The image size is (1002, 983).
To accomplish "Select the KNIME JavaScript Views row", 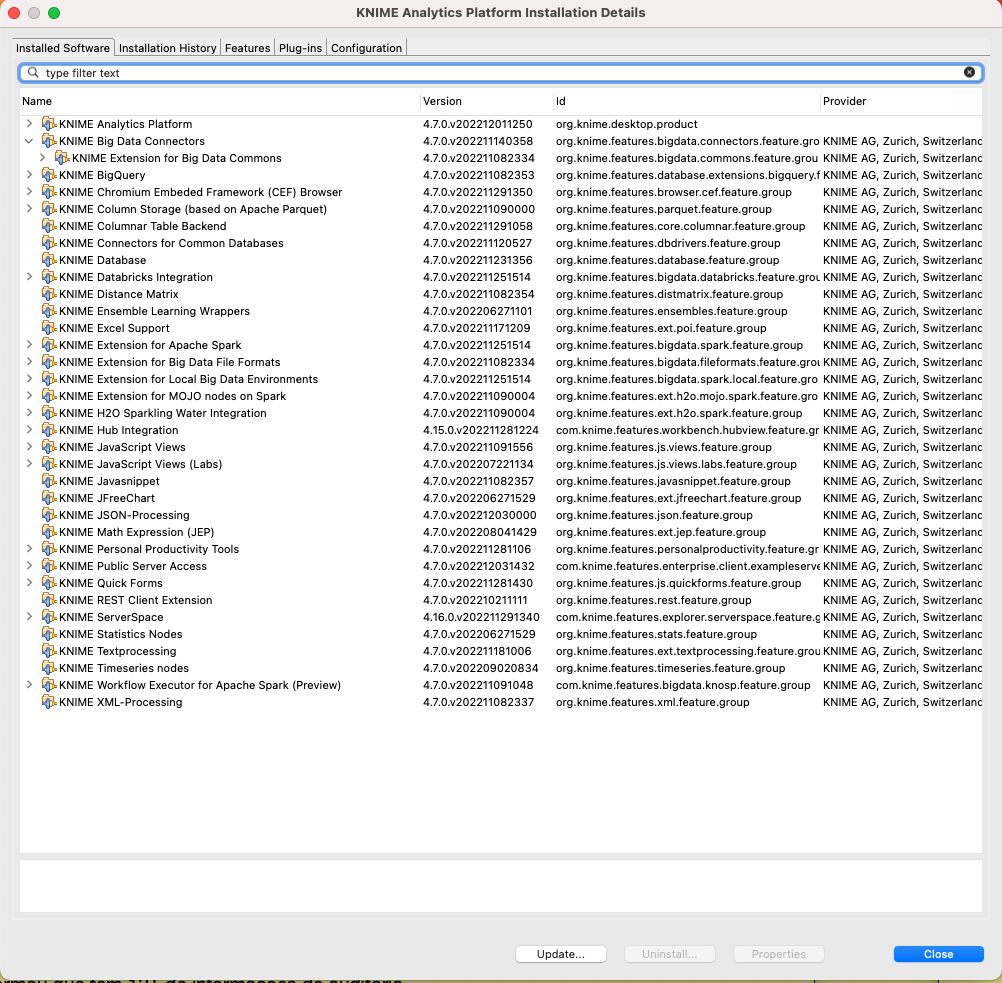I will [501, 447].
